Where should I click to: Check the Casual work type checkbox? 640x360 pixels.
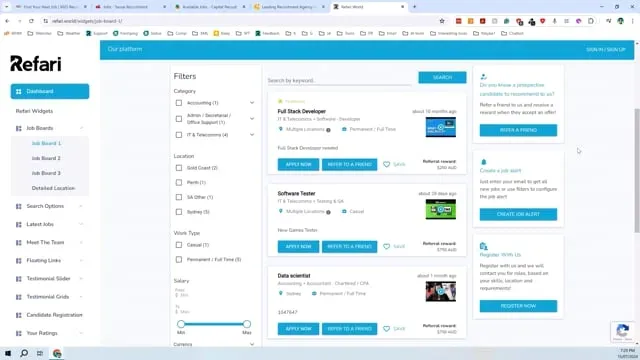[179, 245]
